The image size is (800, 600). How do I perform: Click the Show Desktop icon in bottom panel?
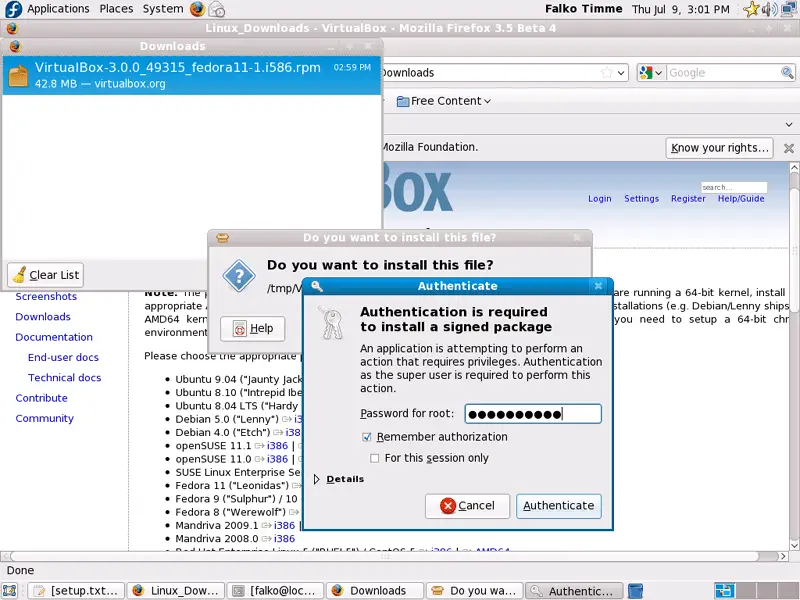10,591
